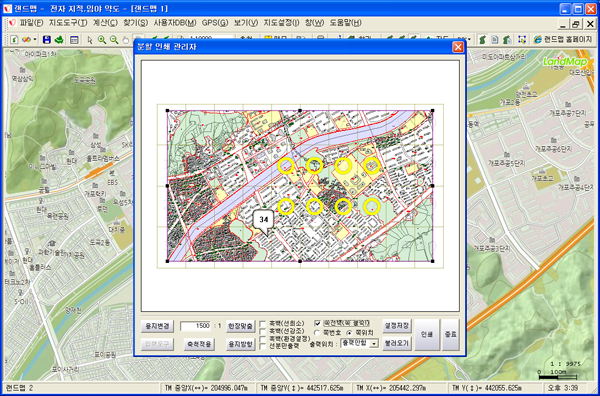The image size is (600, 396).
Task: Open the 찾기(S) menu
Action: [x=135, y=23]
